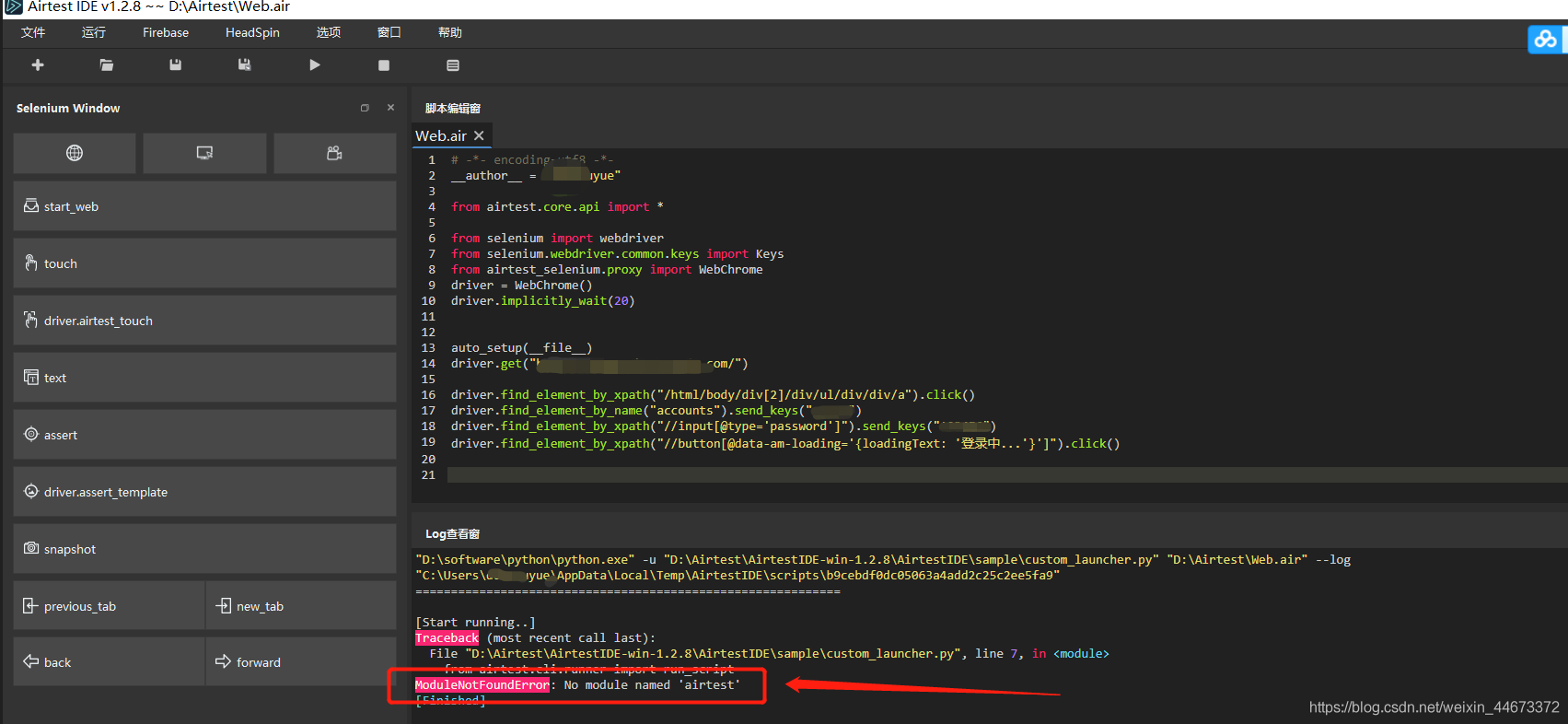Click the Log查看窗 panel title
Viewport: 1568px width, 724px height.
452,533
